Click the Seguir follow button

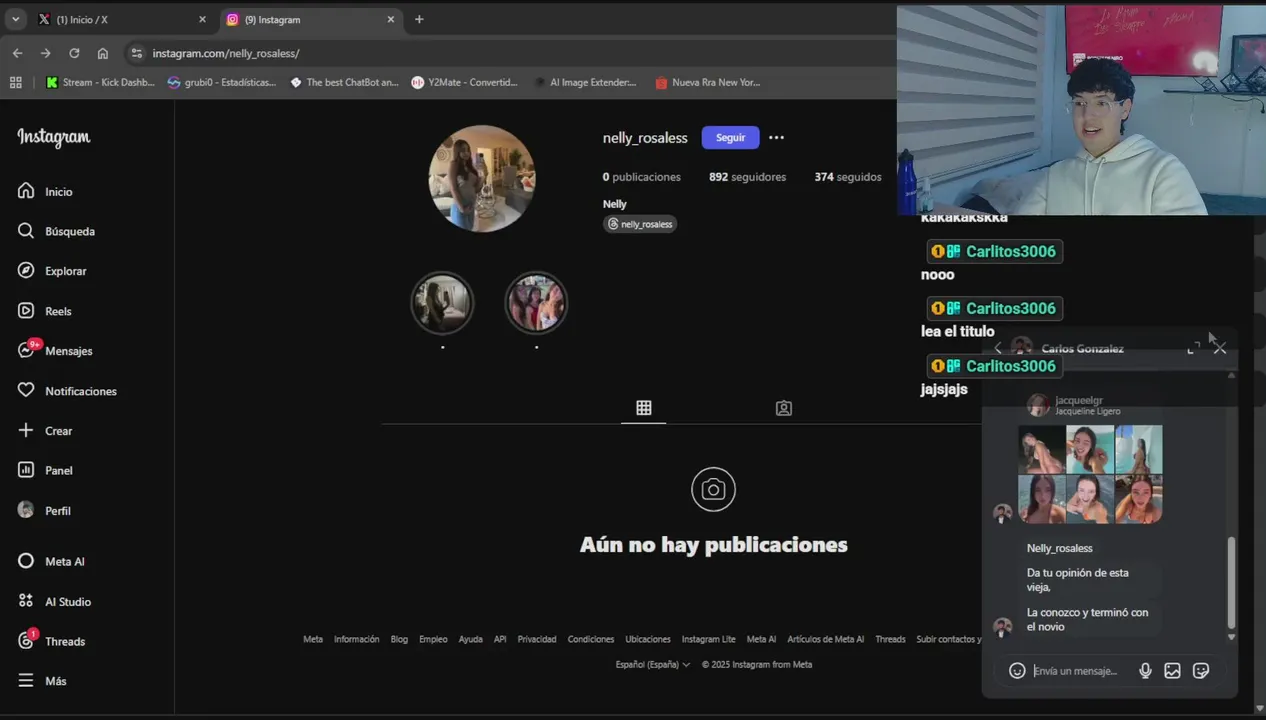coord(730,138)
